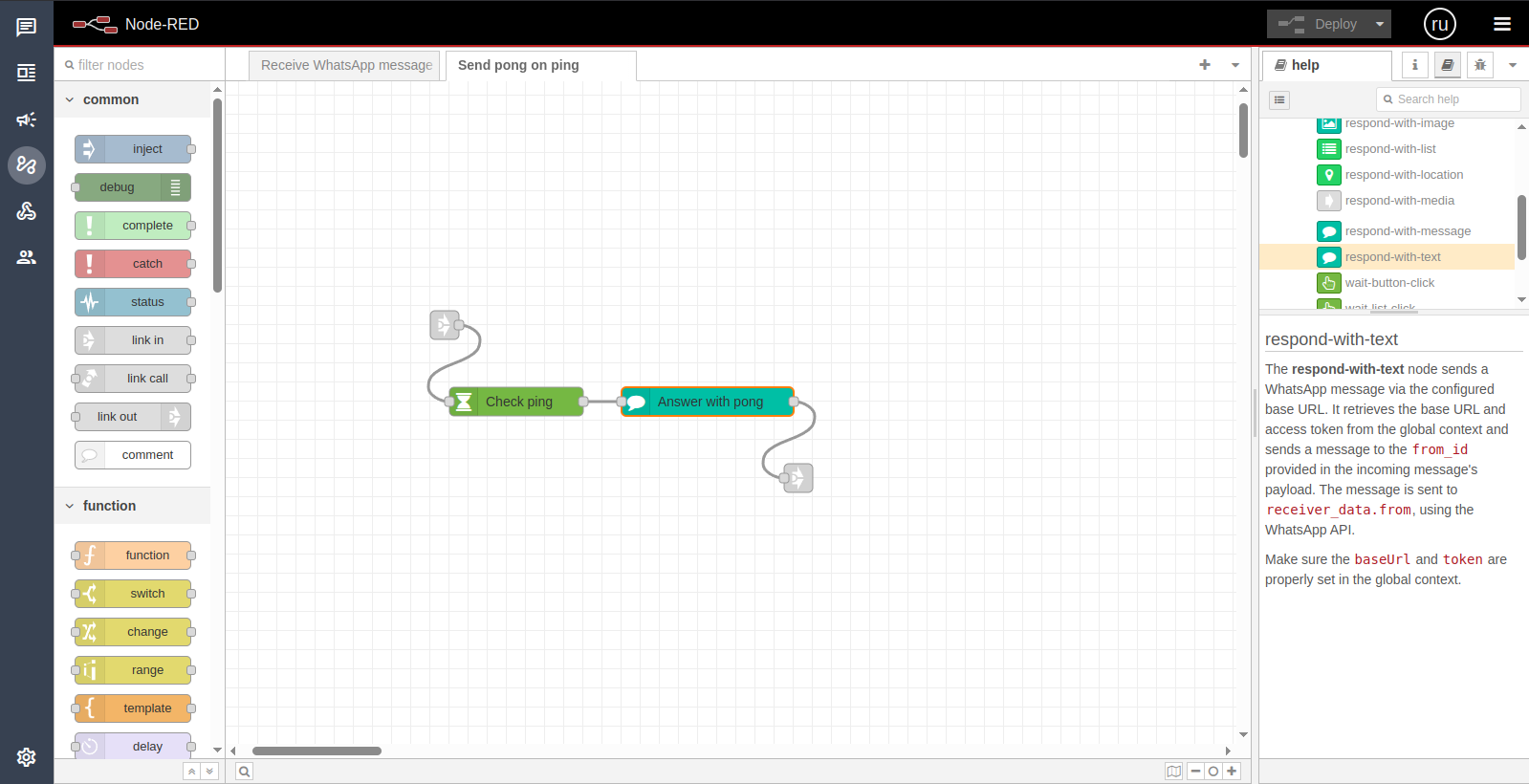
Task: Switch to Receive WhatsApp message tab
Action: coord(345,65)
